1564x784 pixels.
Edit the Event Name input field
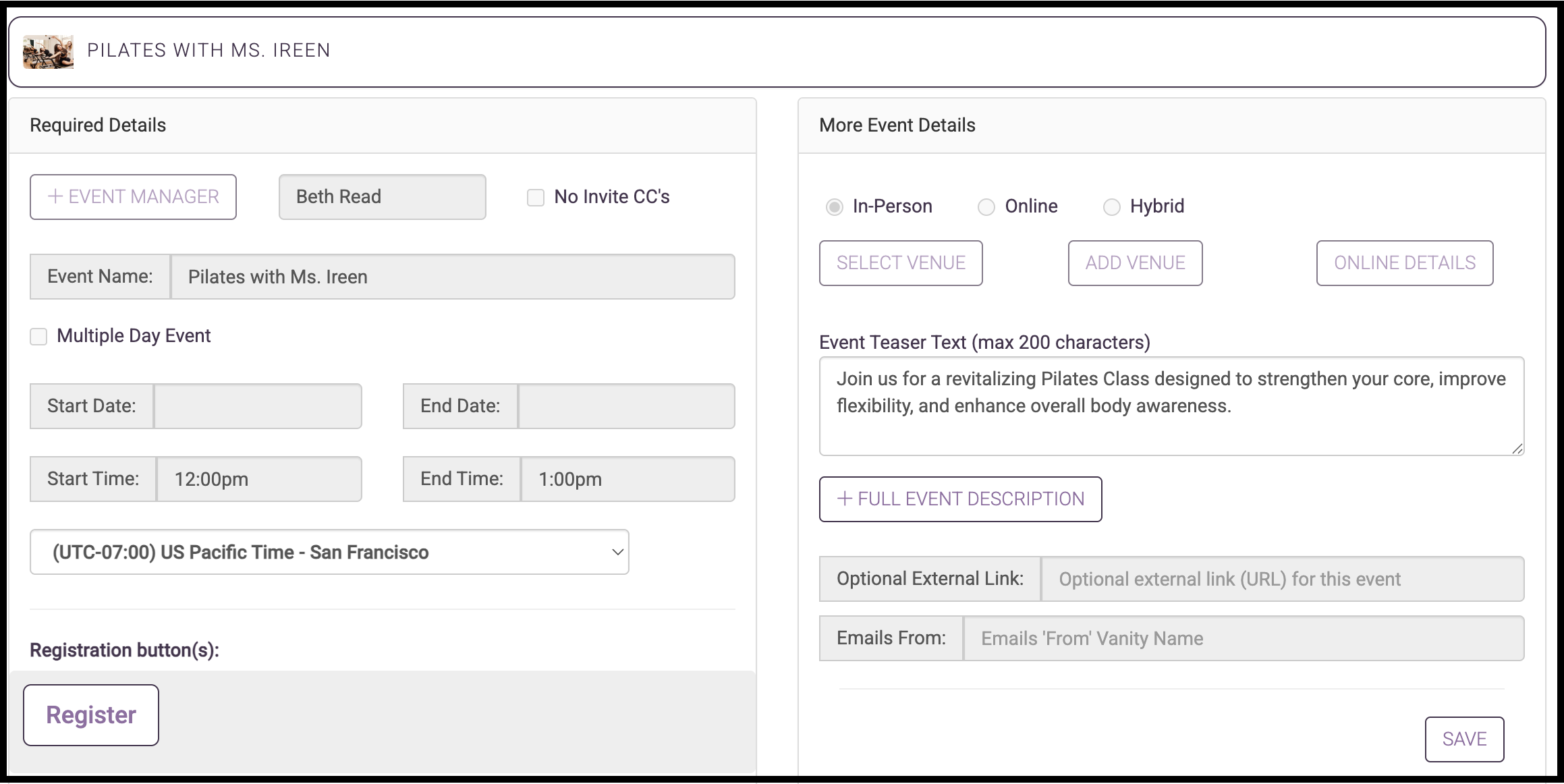[x=453, y=277]
